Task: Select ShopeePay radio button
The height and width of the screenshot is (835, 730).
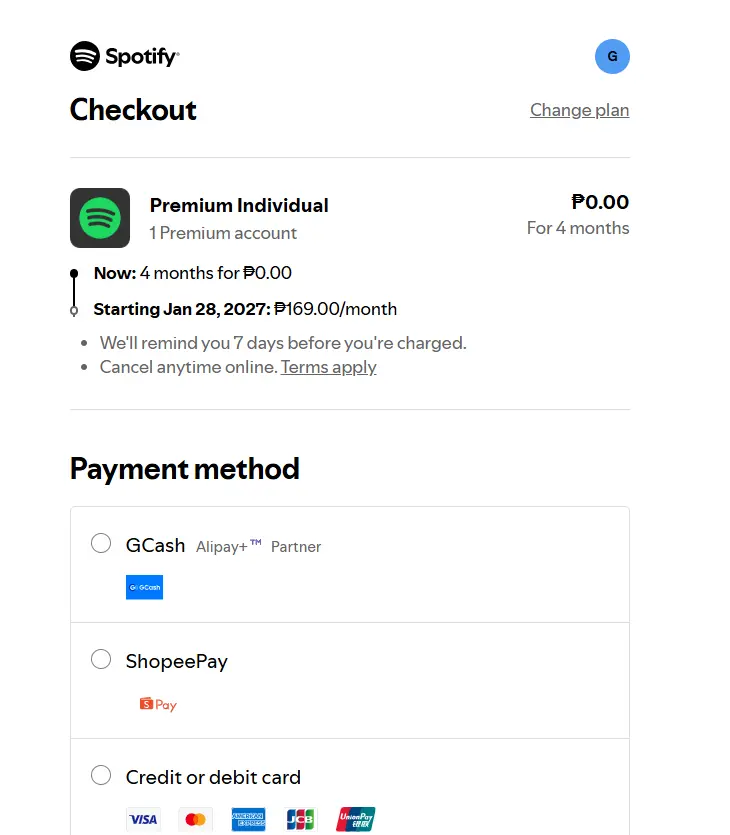Action: [x=101, y=659]
